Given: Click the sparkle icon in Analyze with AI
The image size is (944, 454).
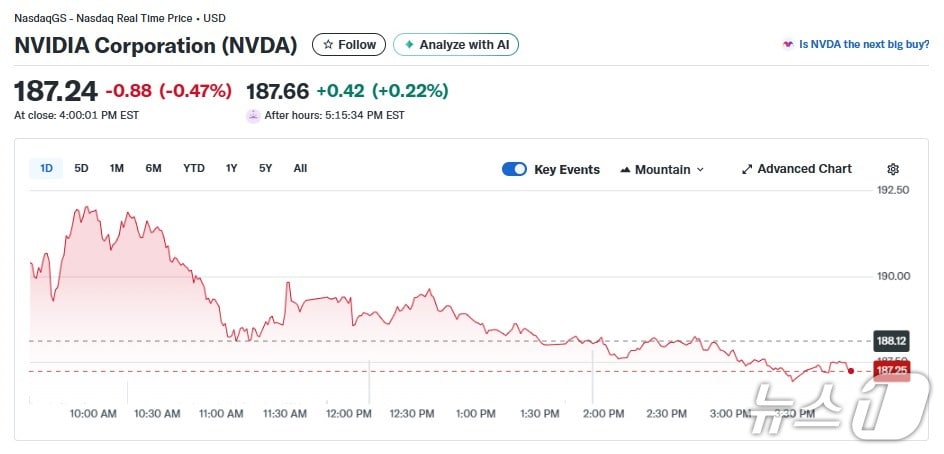Looking at the screenshot, I should click(x=409, y=45).
